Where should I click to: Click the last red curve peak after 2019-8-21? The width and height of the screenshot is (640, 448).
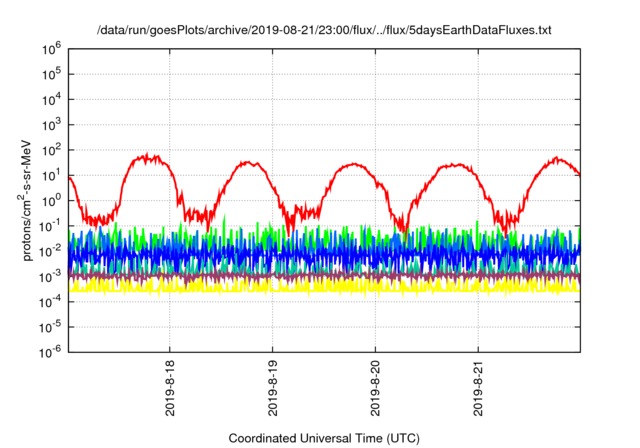[x=557, y=159]
